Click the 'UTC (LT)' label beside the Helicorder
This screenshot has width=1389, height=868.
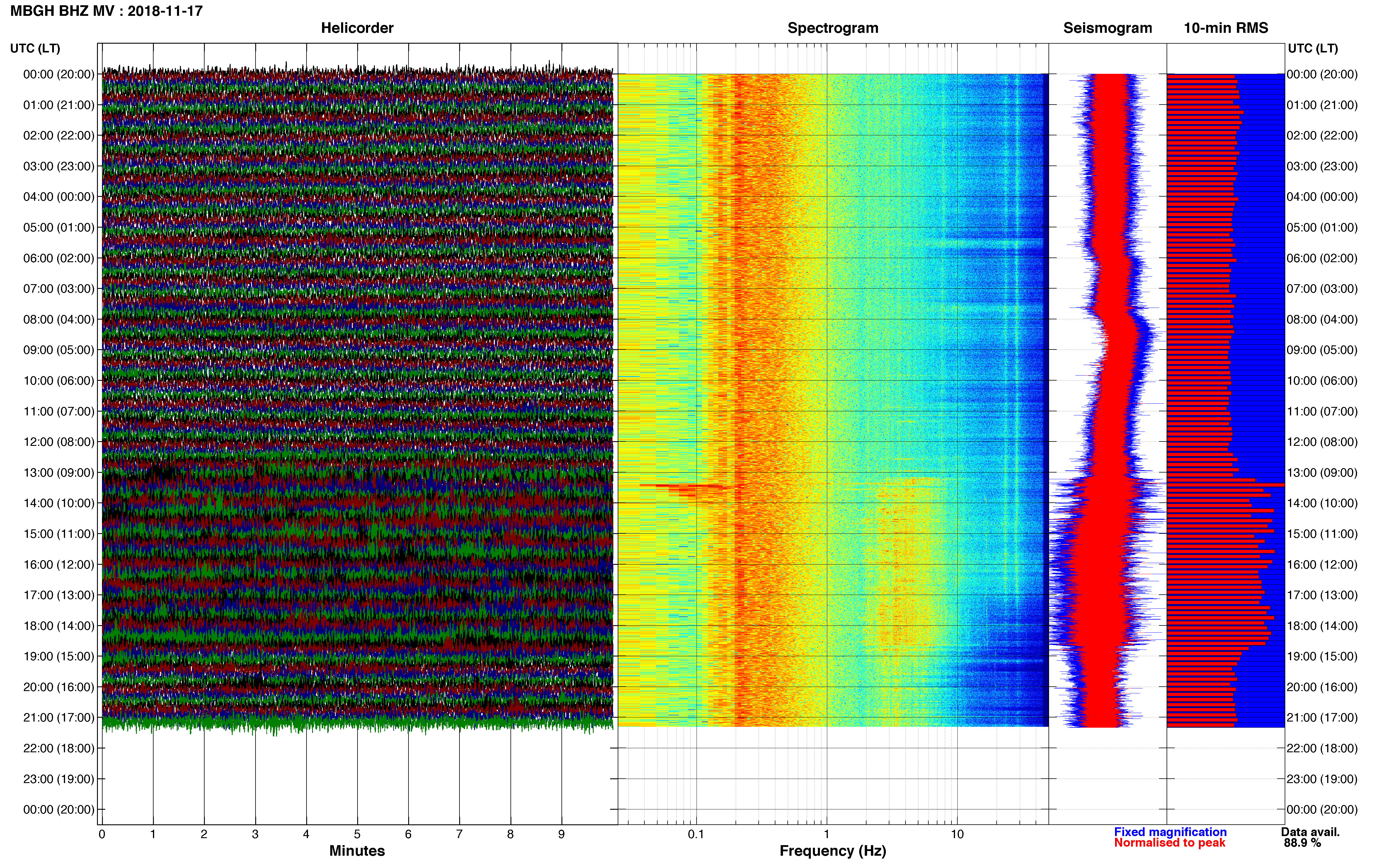tap(35, 48)
